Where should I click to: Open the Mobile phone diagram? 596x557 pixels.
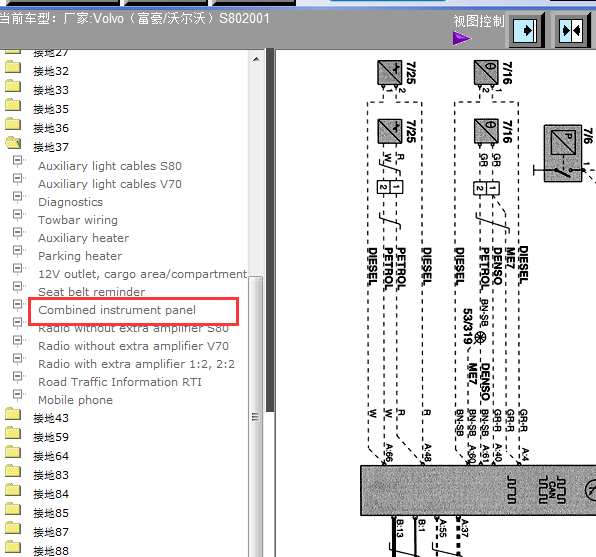tap(76, 400)
